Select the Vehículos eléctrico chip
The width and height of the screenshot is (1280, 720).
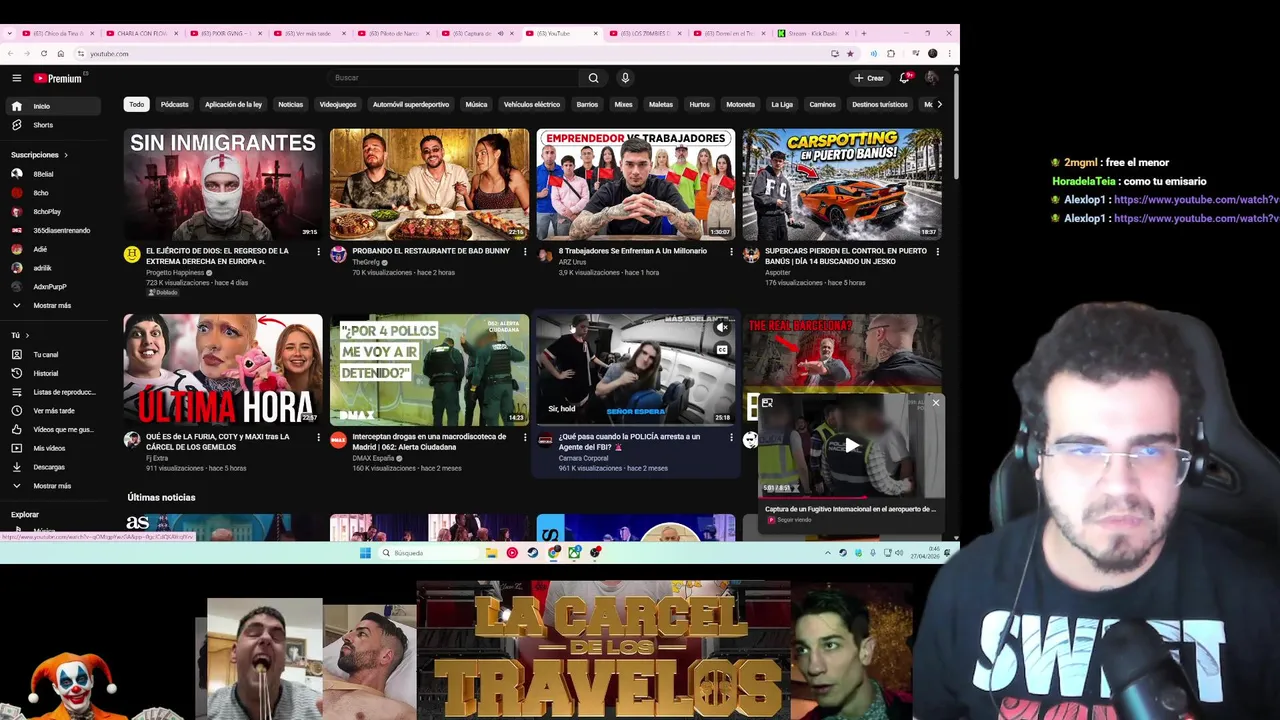[531, 104]
